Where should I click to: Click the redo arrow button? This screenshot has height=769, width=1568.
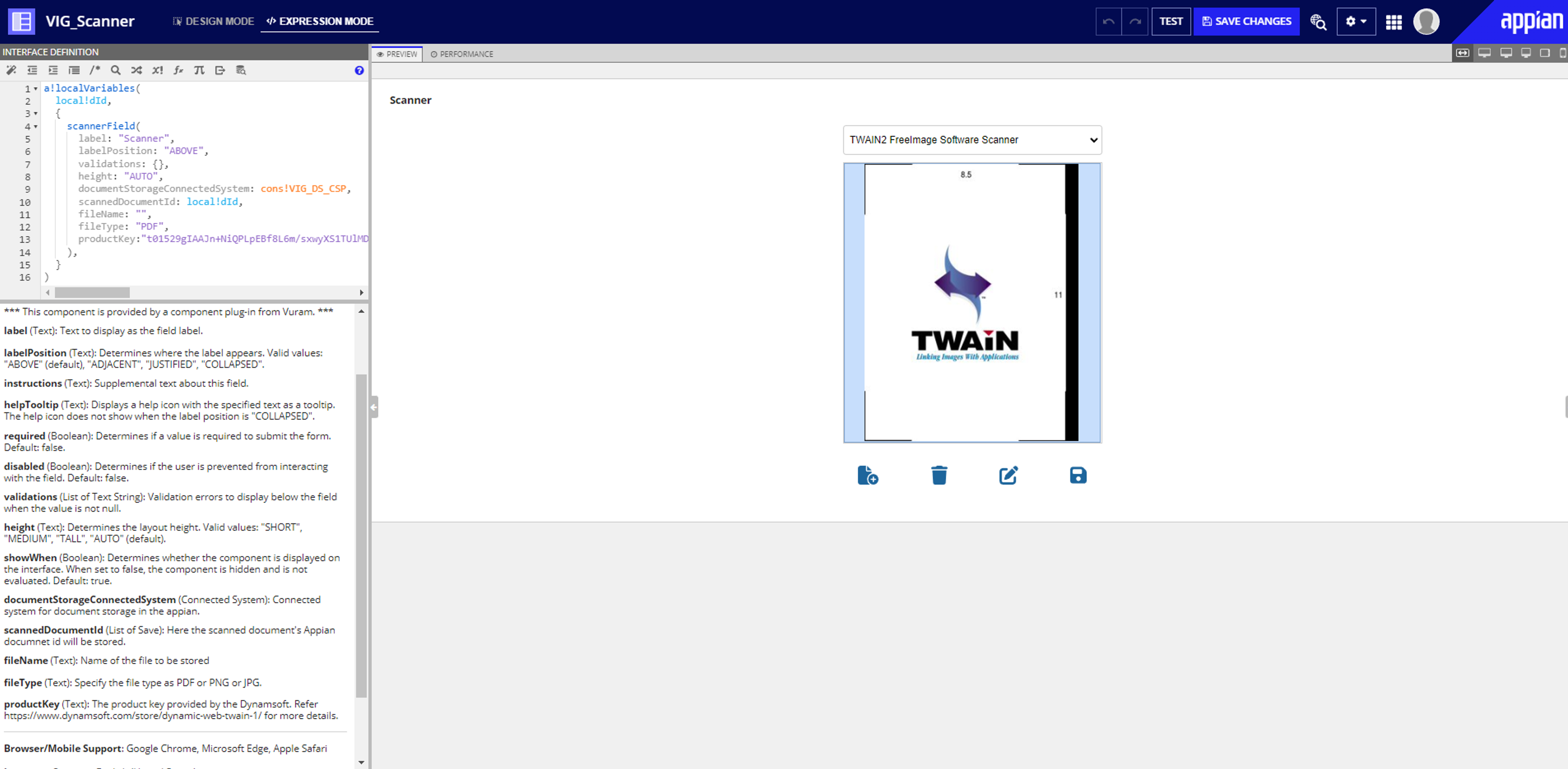1135,21
